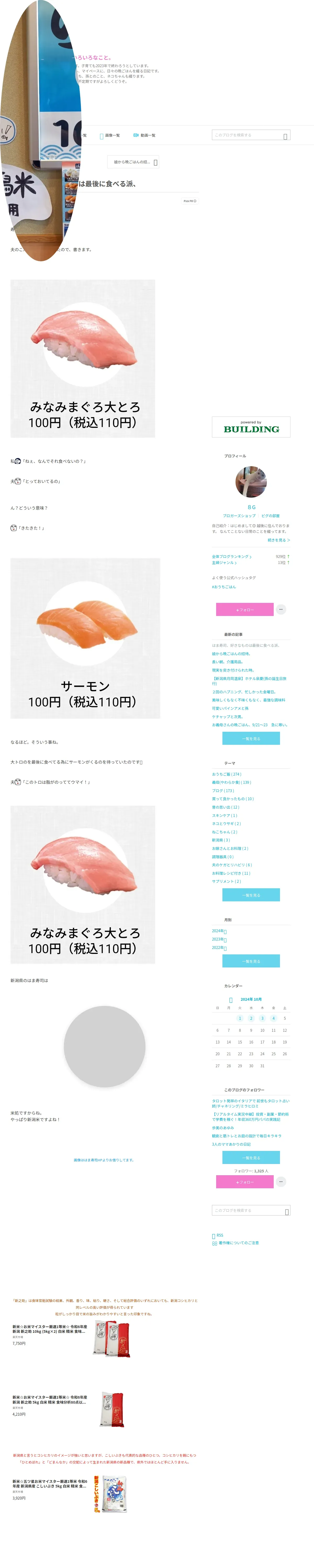This screenshot has height=1568, width=314.
Task: Open the 動画一覧 video list tab
Action: click(x=144, y=135)
